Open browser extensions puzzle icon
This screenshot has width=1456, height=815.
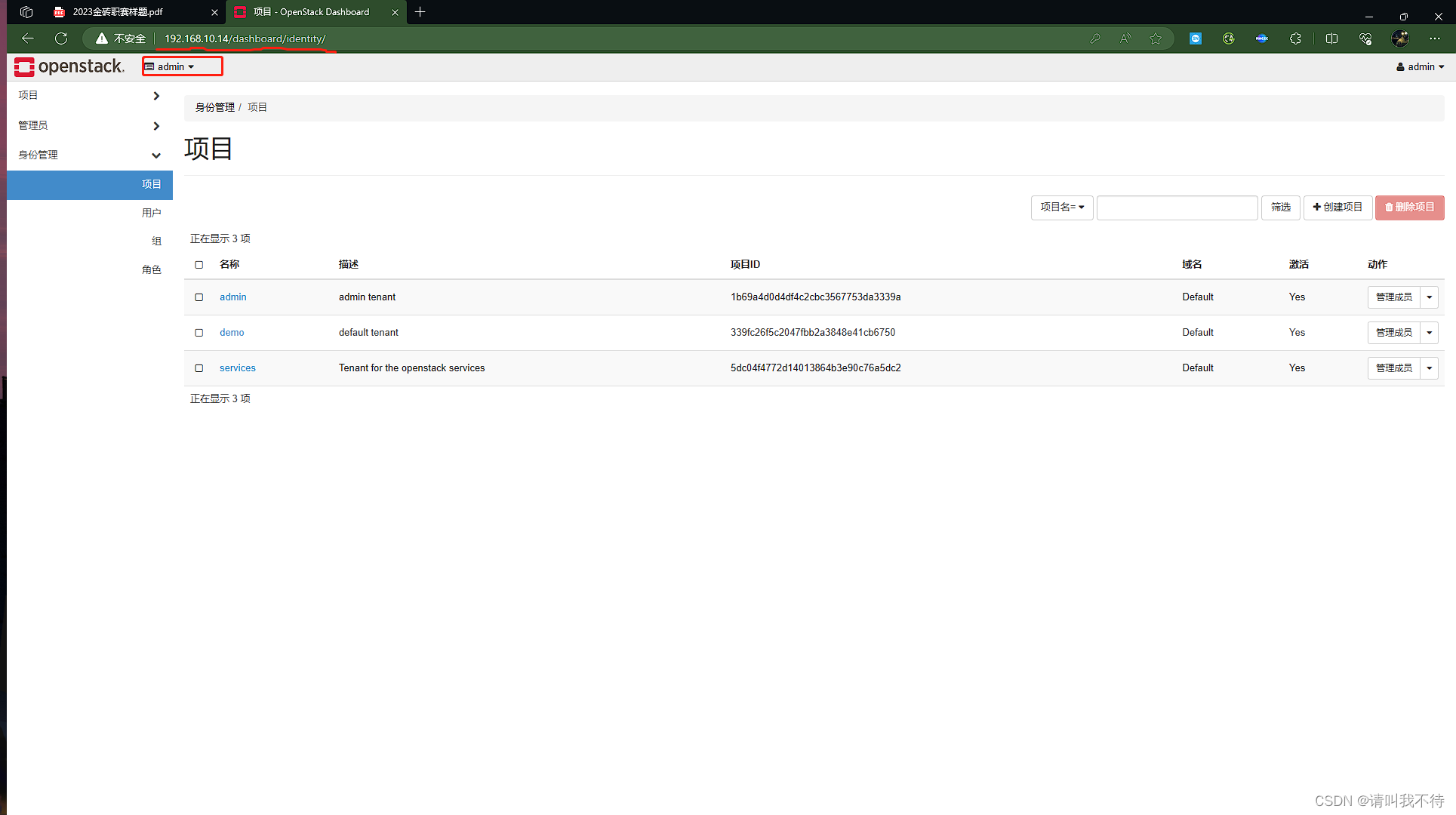pyautogui.click(x=1295, y=38)
